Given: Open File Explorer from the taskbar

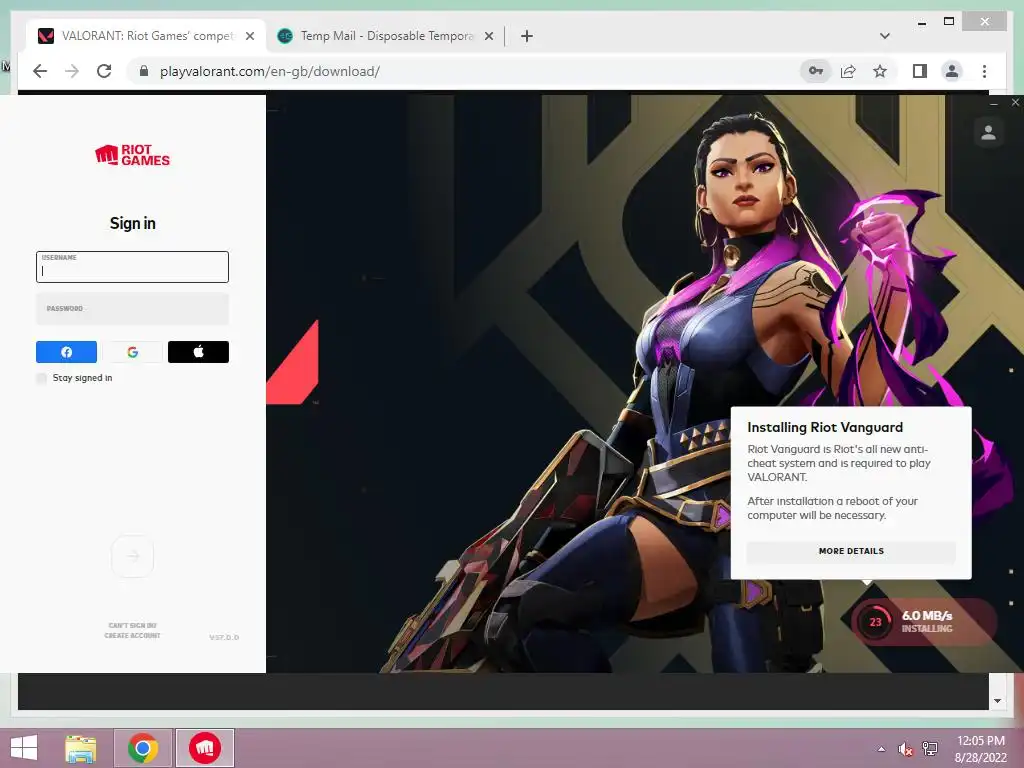Looking at the screenshot, I should point(80,748).
